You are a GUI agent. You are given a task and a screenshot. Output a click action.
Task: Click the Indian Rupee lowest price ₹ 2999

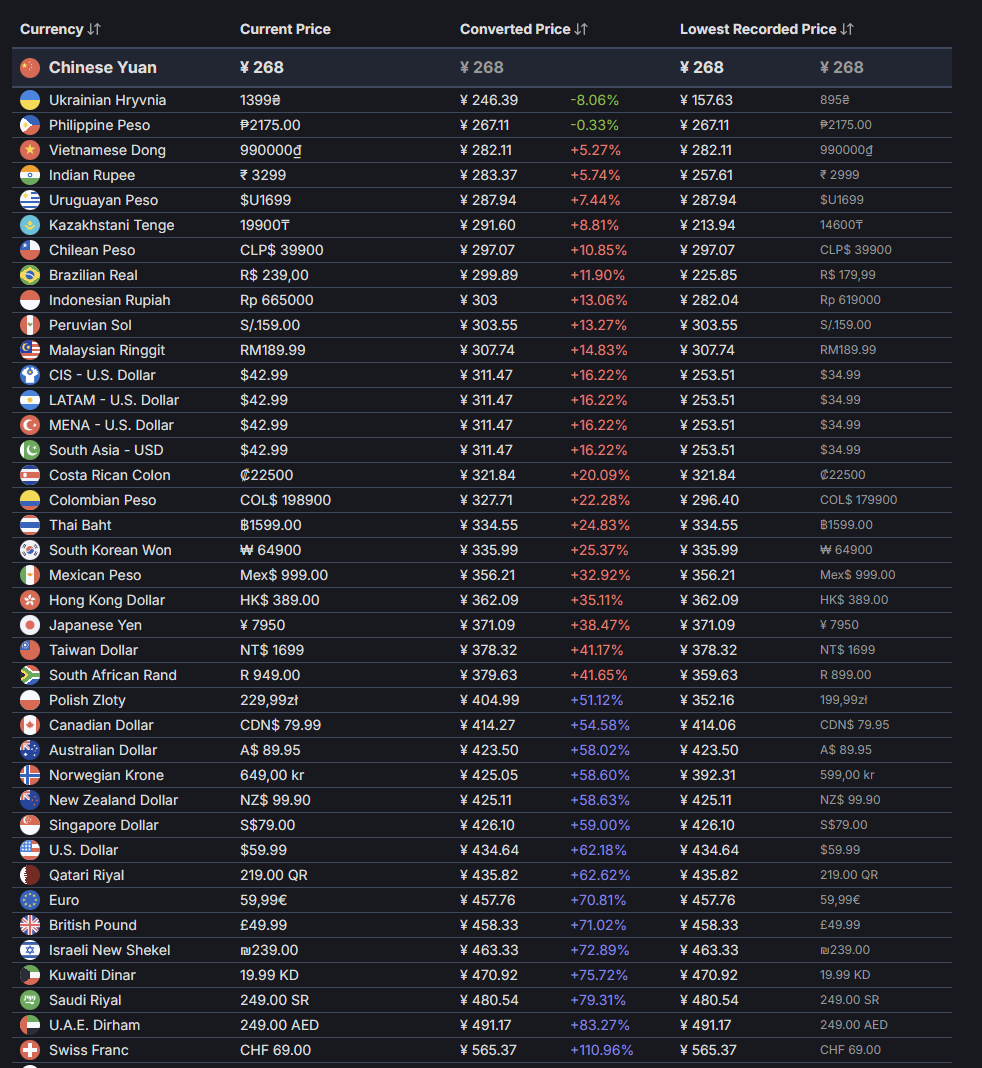click(839, 175)
